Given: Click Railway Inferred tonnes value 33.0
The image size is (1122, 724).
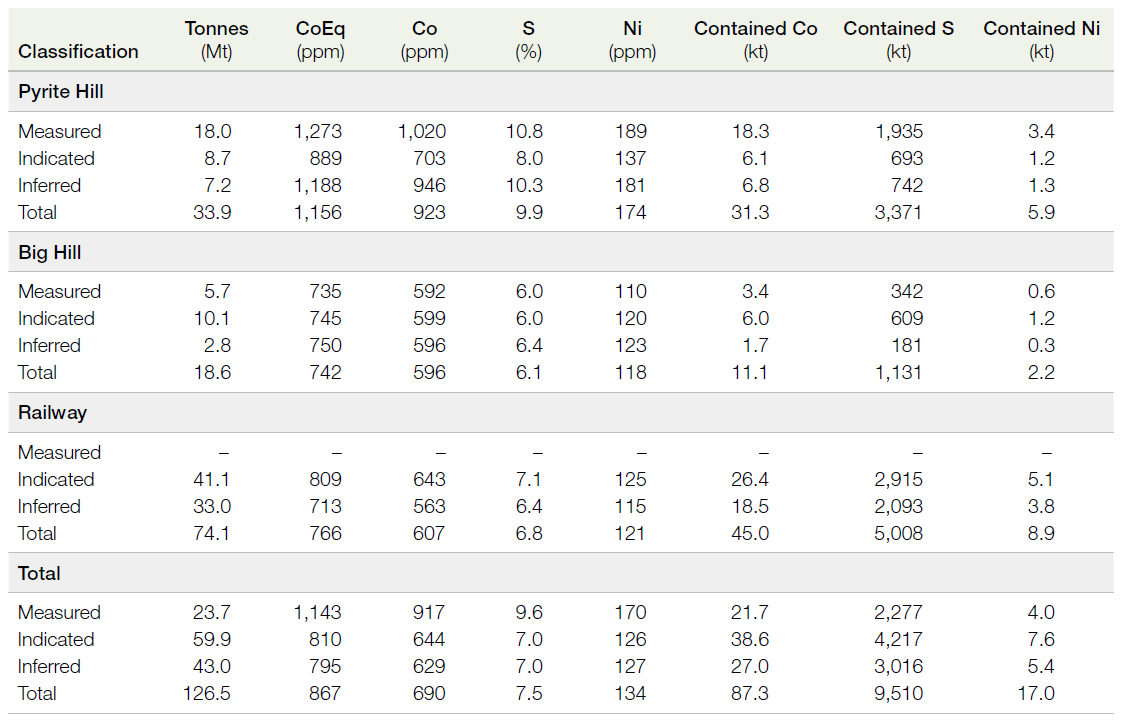Looking at the screenshot, I should pyautogui.click(x=212, y=507).
